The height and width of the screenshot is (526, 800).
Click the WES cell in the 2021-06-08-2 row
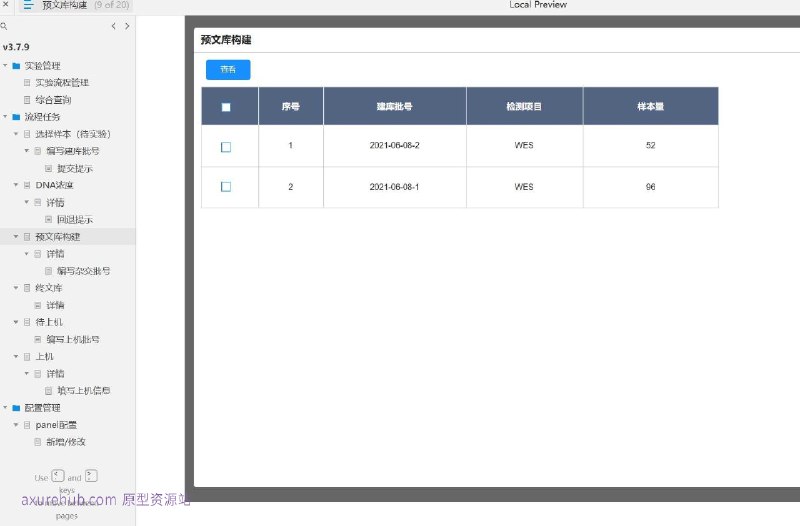coord(524,145)
